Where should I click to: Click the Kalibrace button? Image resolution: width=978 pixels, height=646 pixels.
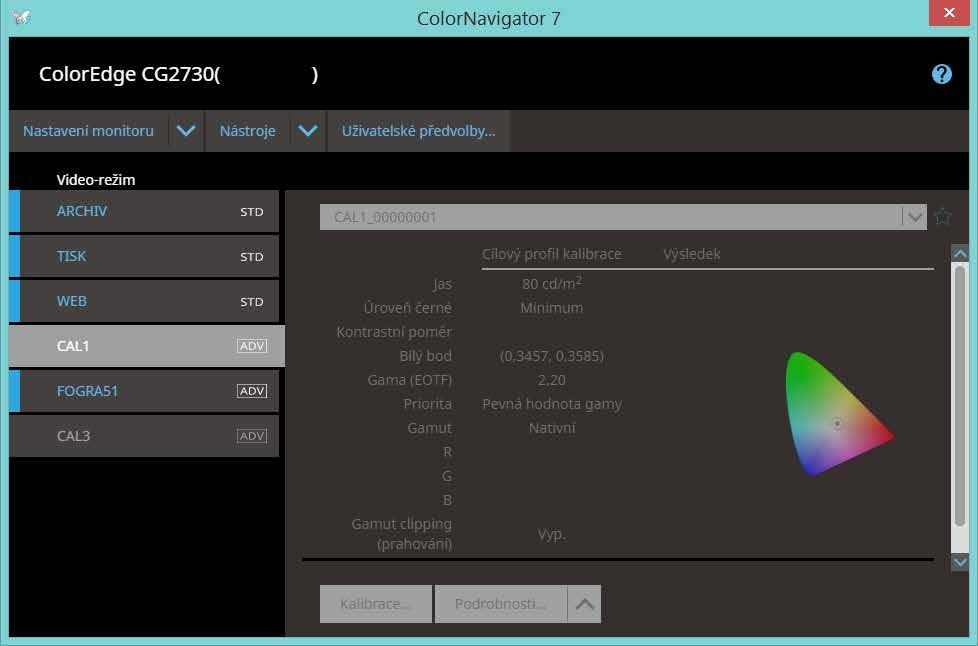[375, 604]
